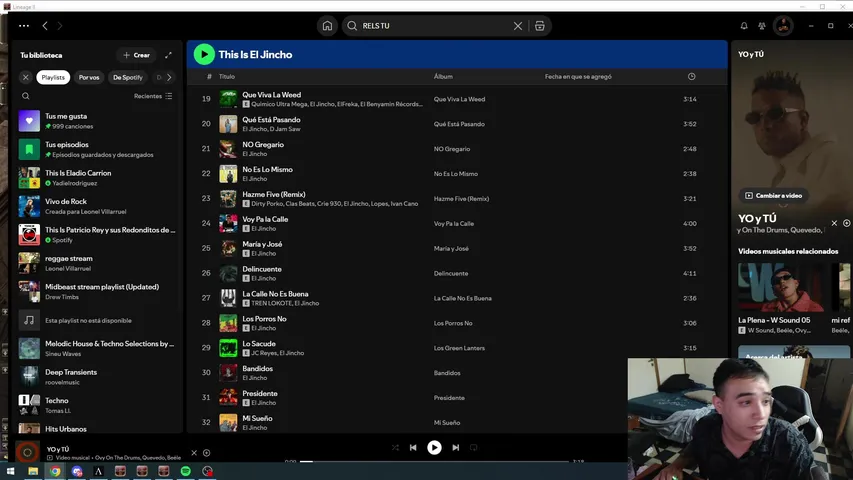Open Vivo de Rock playlist
Image resolution: width=853 pixels, height=480 pixels.
point(96,206)
